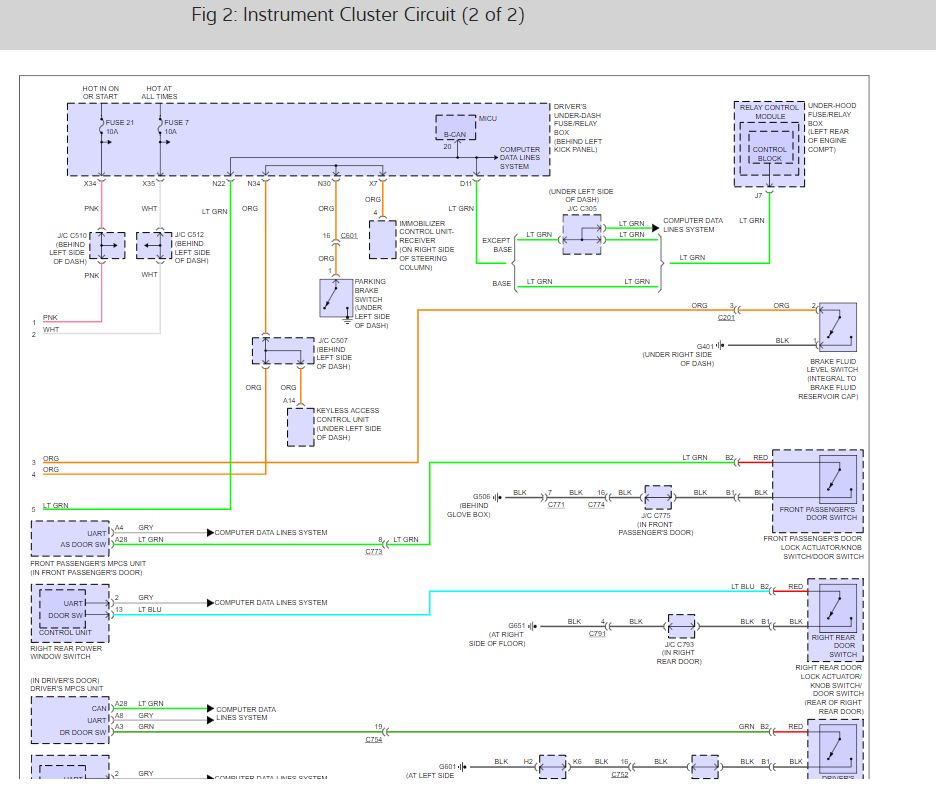Click the 'HOT AT ALL TIMES' label
The width and height of the screenshot is (936, 802).
(x=159, y=92)
